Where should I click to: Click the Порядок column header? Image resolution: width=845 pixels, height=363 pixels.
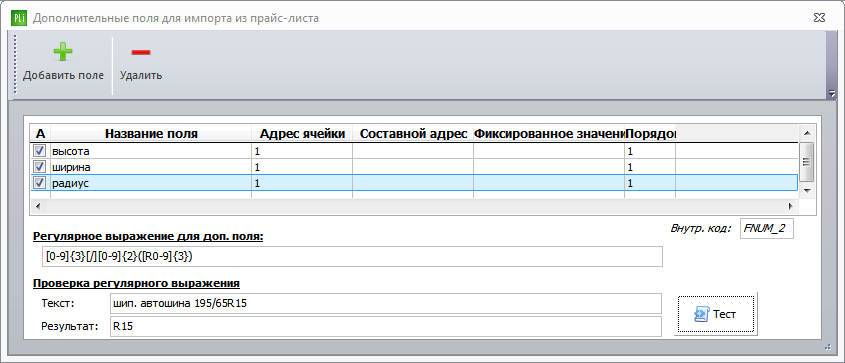point(650,134)
